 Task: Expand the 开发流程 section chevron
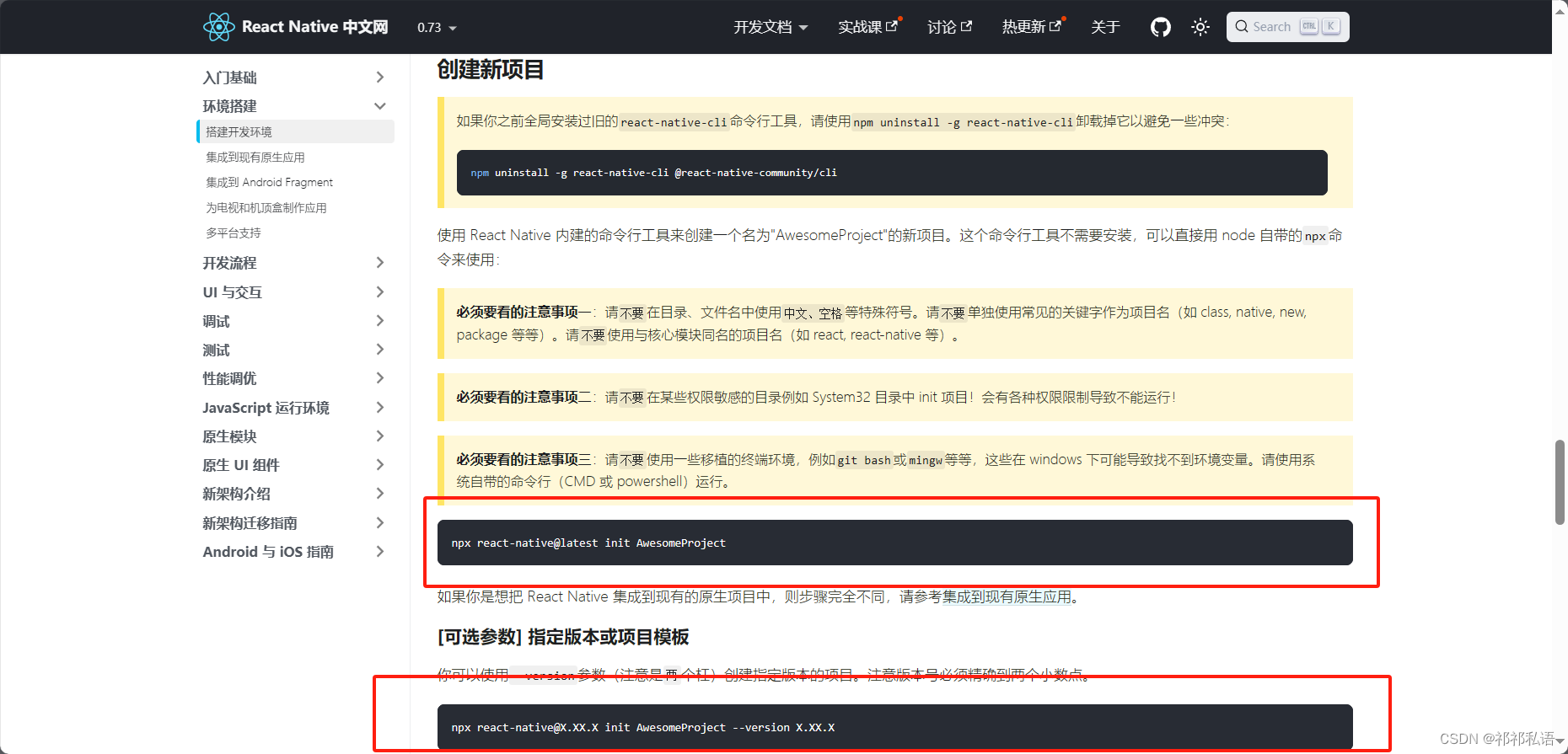(x=380, y=263)
